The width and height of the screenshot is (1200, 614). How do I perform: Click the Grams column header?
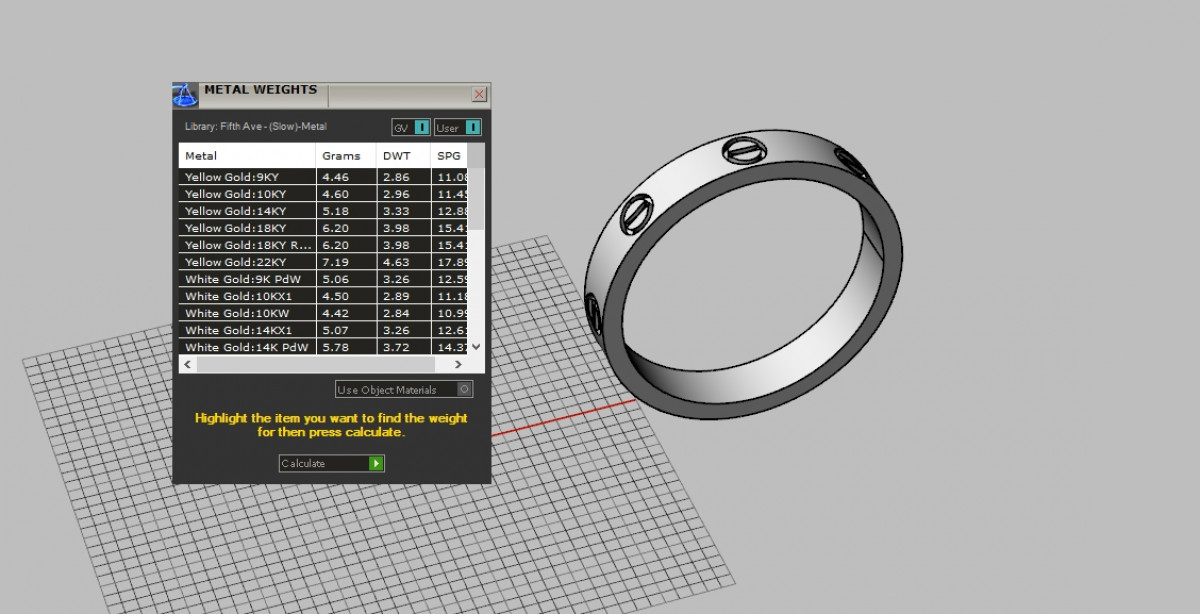coord(345,156)
